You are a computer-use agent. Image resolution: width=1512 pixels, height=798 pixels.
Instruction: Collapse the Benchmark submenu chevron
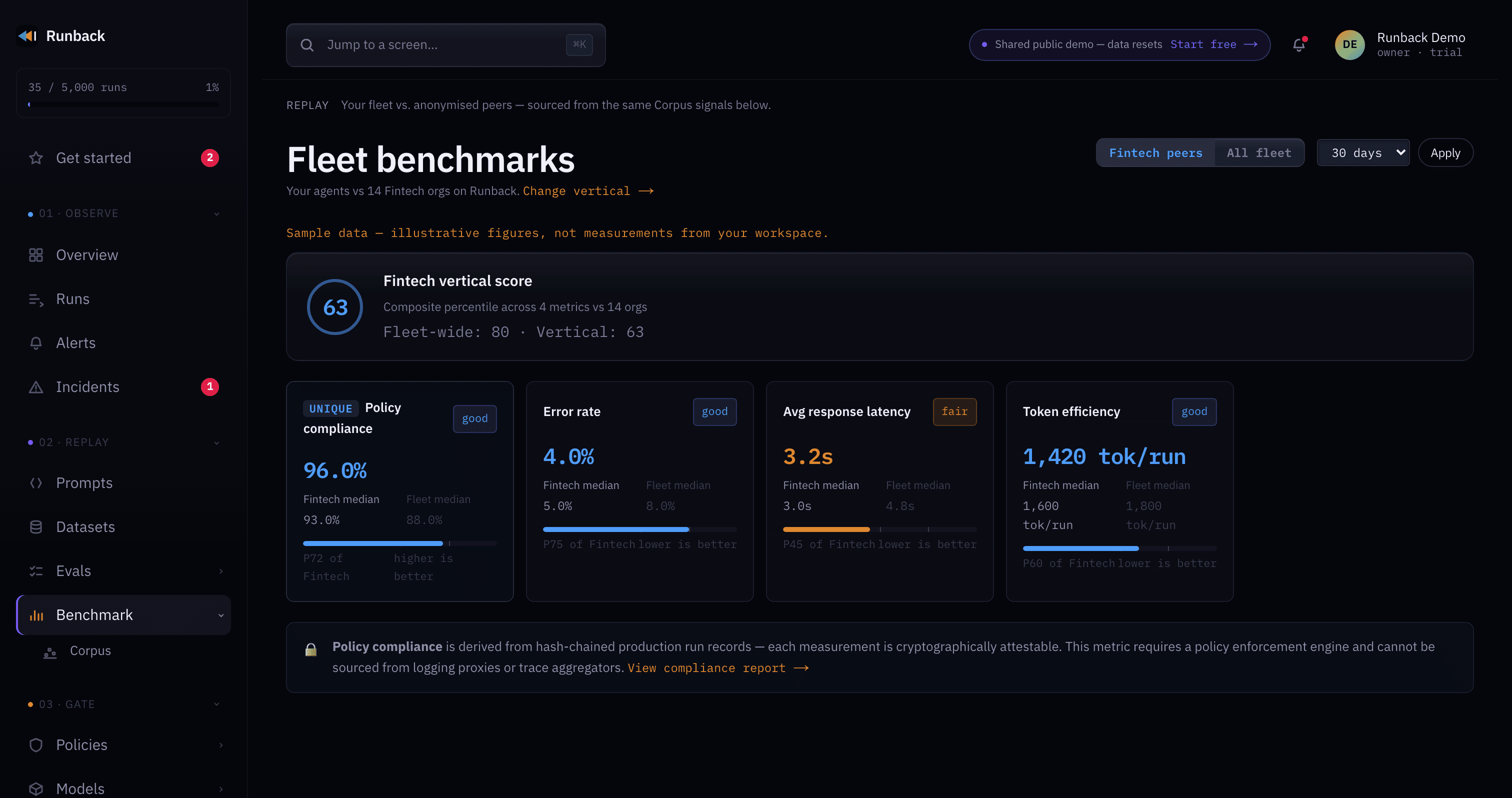[220, 615]
